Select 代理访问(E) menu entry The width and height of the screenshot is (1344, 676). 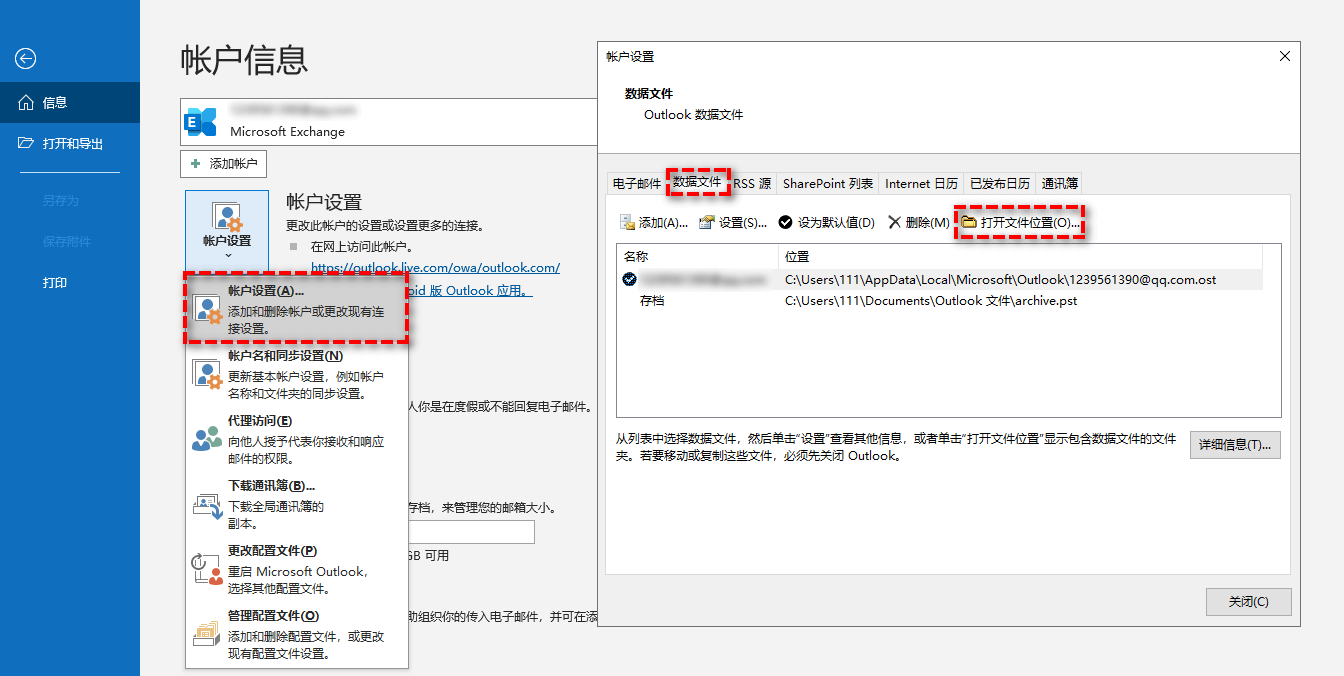[297, 439]
